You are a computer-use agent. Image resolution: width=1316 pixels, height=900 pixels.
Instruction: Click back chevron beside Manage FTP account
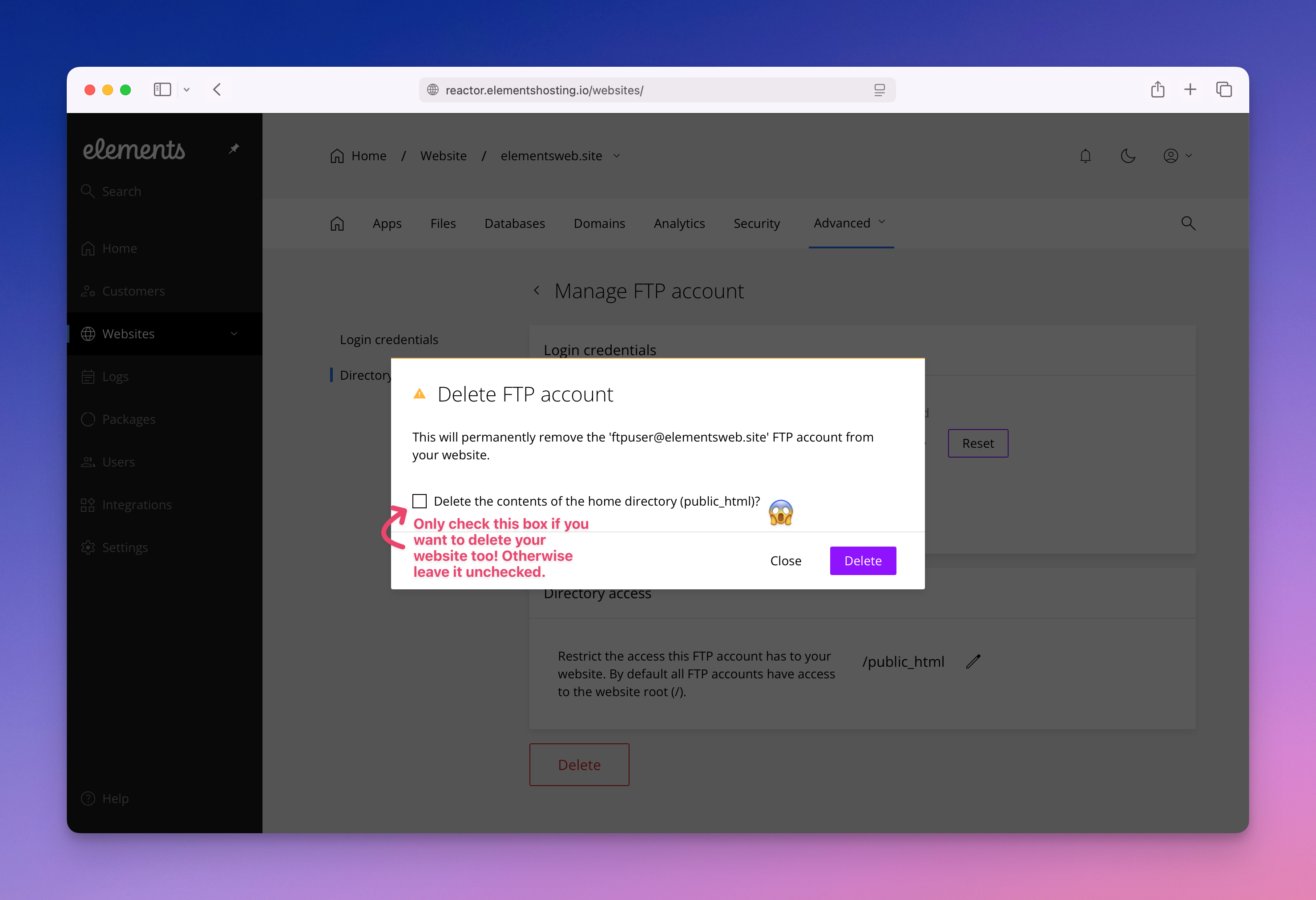536,291
